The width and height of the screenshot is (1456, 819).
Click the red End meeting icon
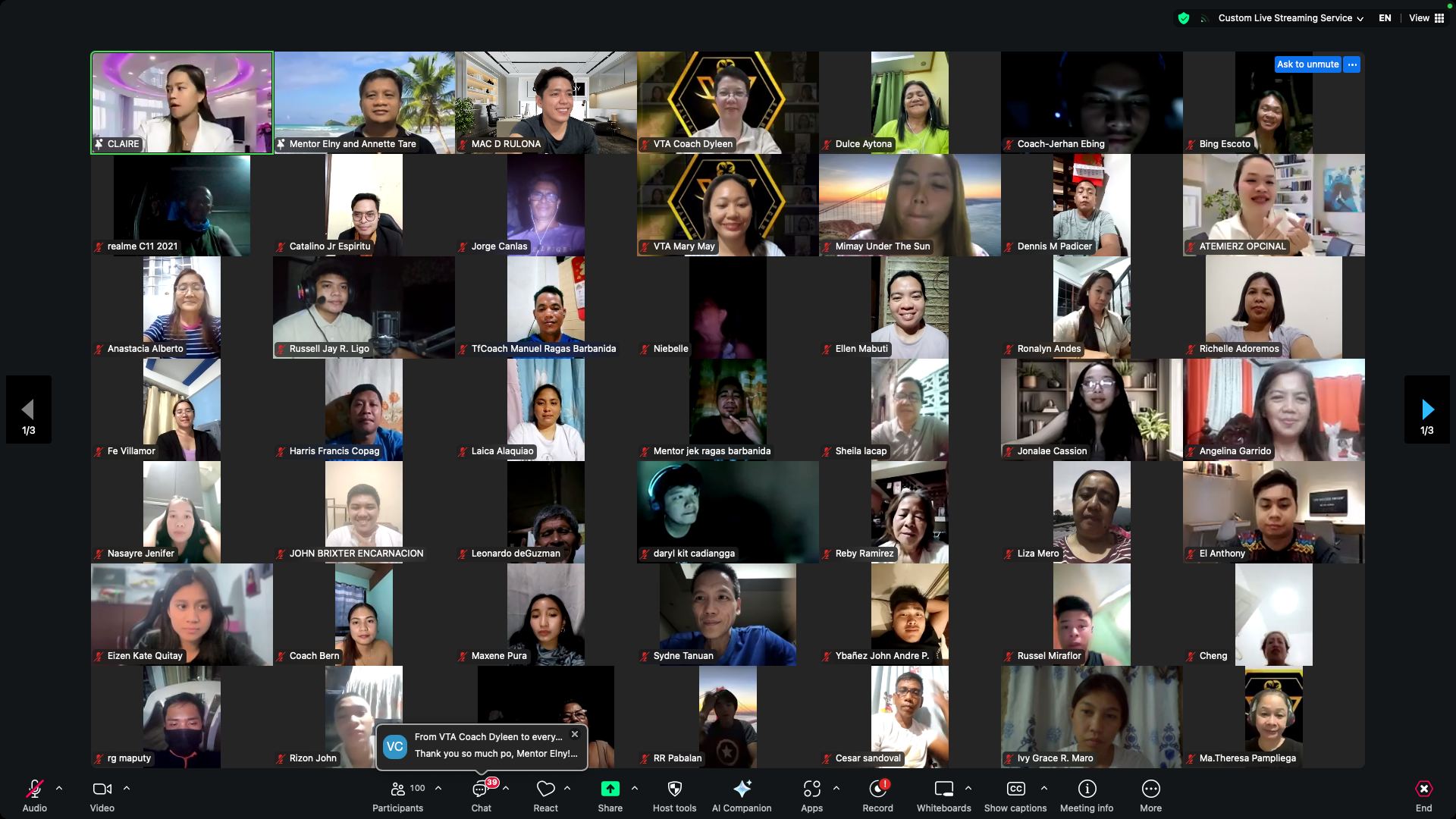(1423, 789)
